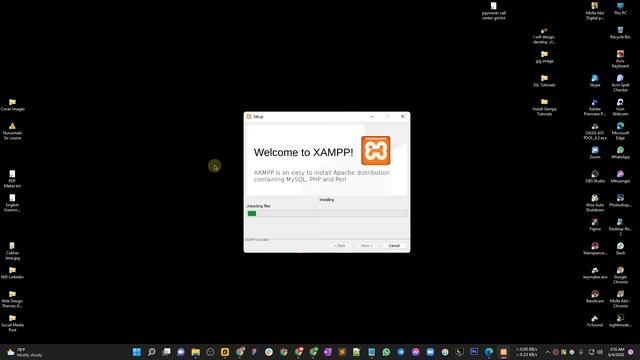Open the taskbar clock and date
This screenshot has height=360, width=640.
tap(617, 352)
